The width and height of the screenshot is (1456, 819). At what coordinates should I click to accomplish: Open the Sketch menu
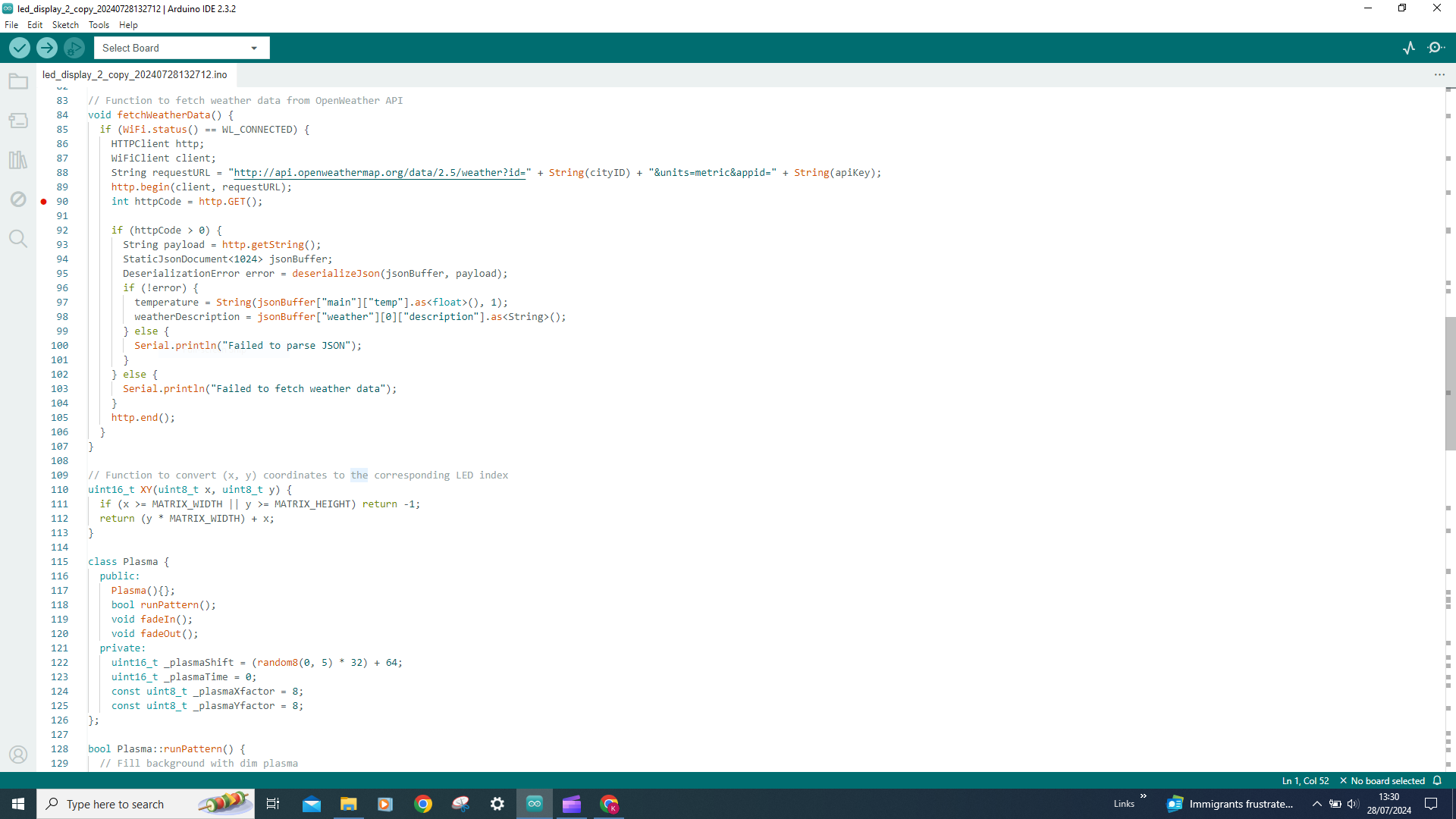click(65, 25)
